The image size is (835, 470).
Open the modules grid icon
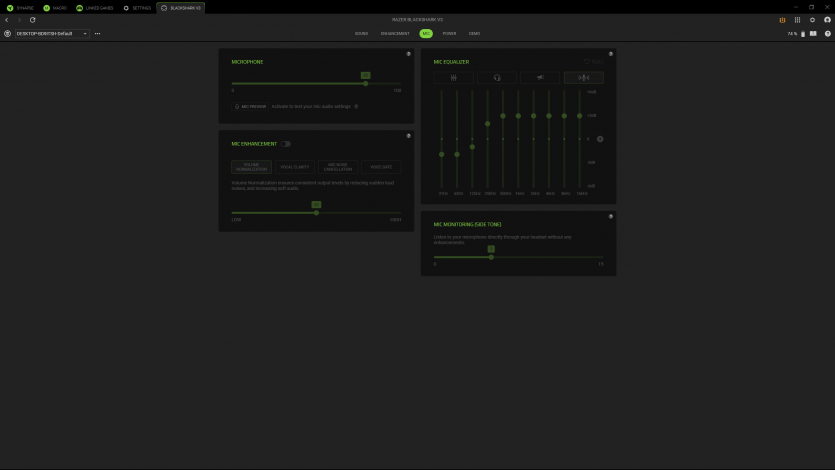(797, 20)
